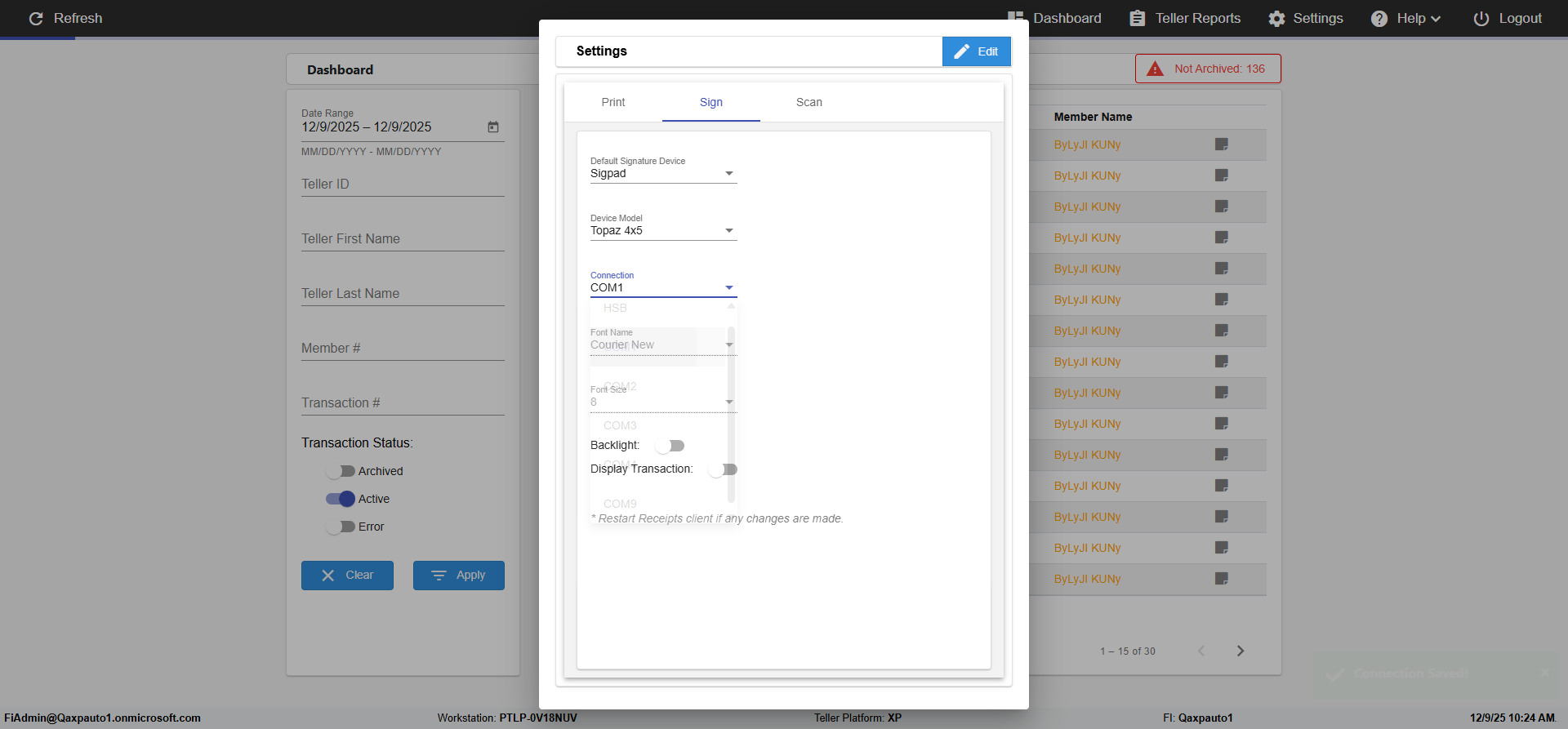Image resolution: width=1568 pixels, height=729 pixels.
Task: Click the Restart Receipts client note text
Action: click(x=717, y=518)
